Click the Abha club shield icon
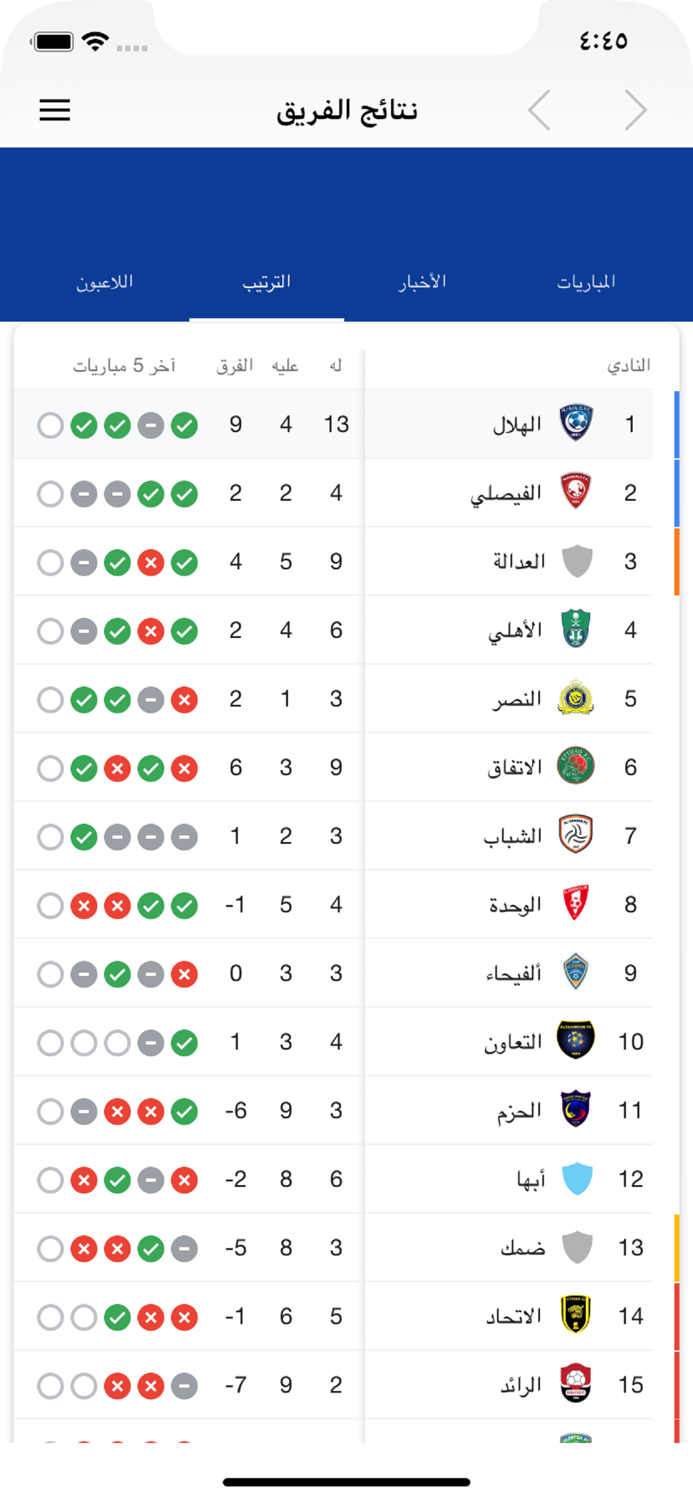693x1500 pixels. 575,1179
